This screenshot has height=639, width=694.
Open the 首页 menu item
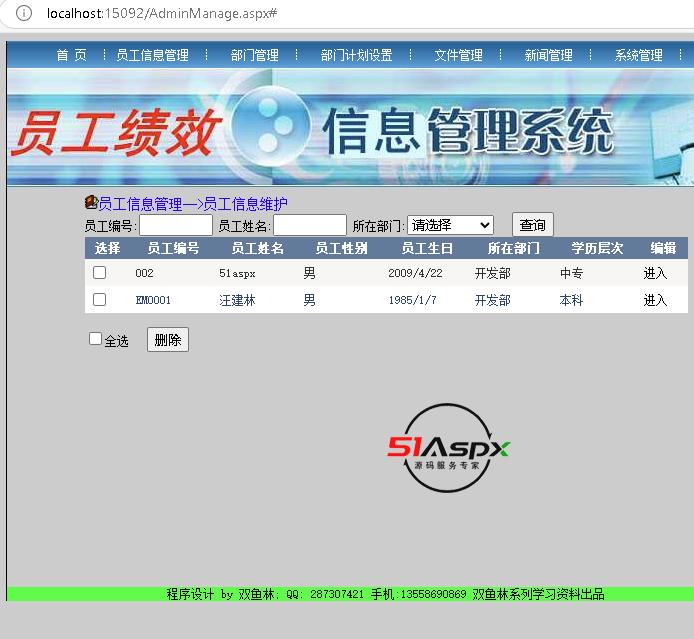coord(71,56)
